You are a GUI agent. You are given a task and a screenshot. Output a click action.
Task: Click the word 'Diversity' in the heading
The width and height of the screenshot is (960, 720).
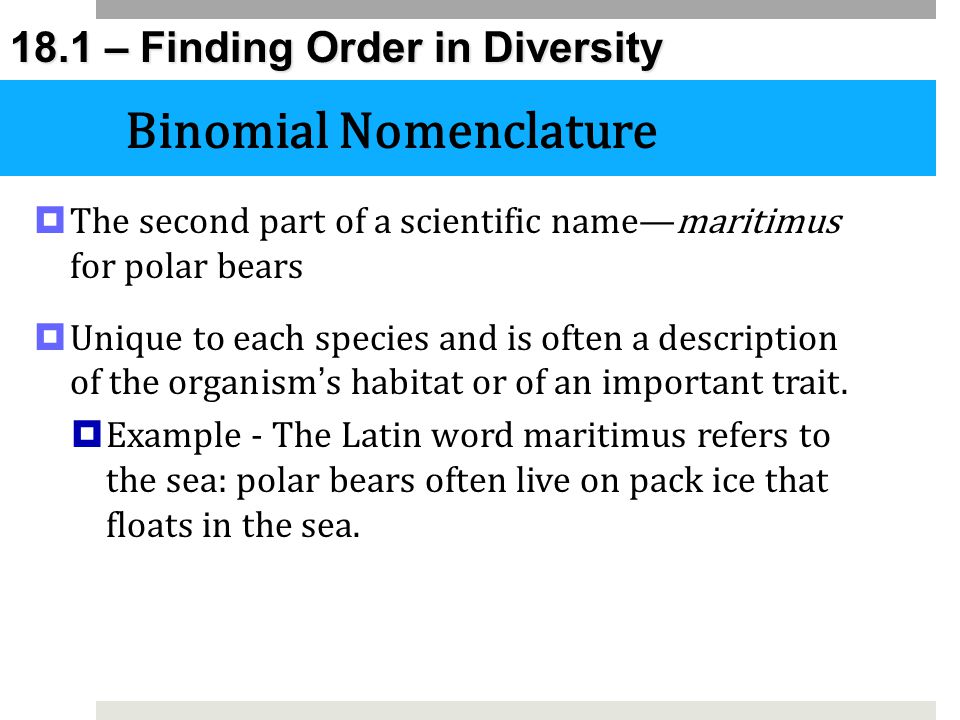click(573, 49)
